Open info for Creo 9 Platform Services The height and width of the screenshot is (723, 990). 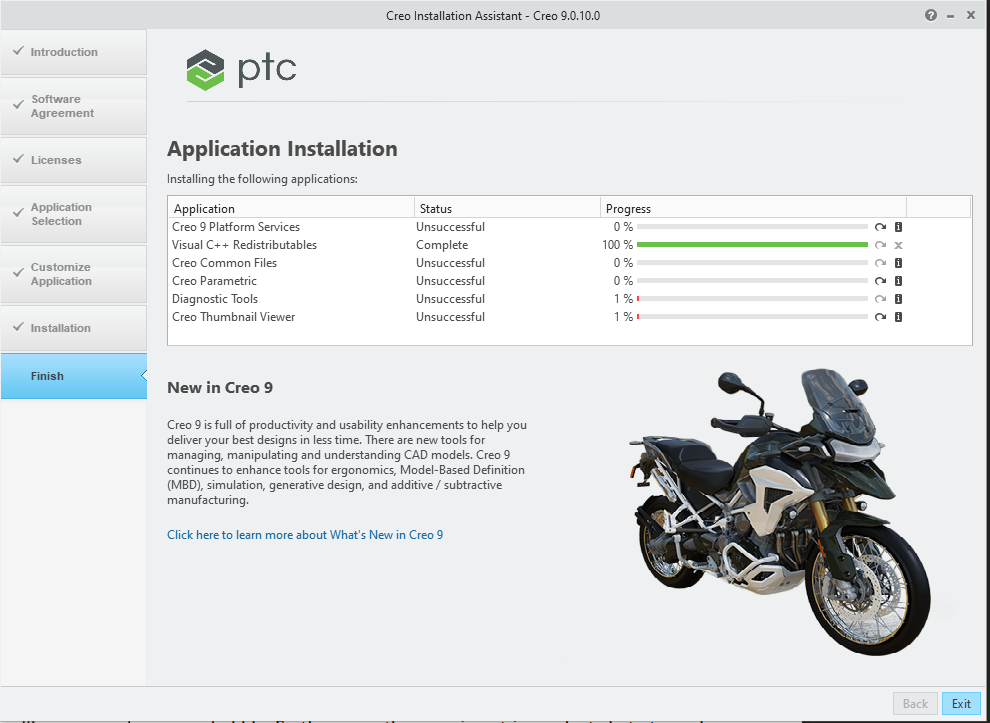898,227
